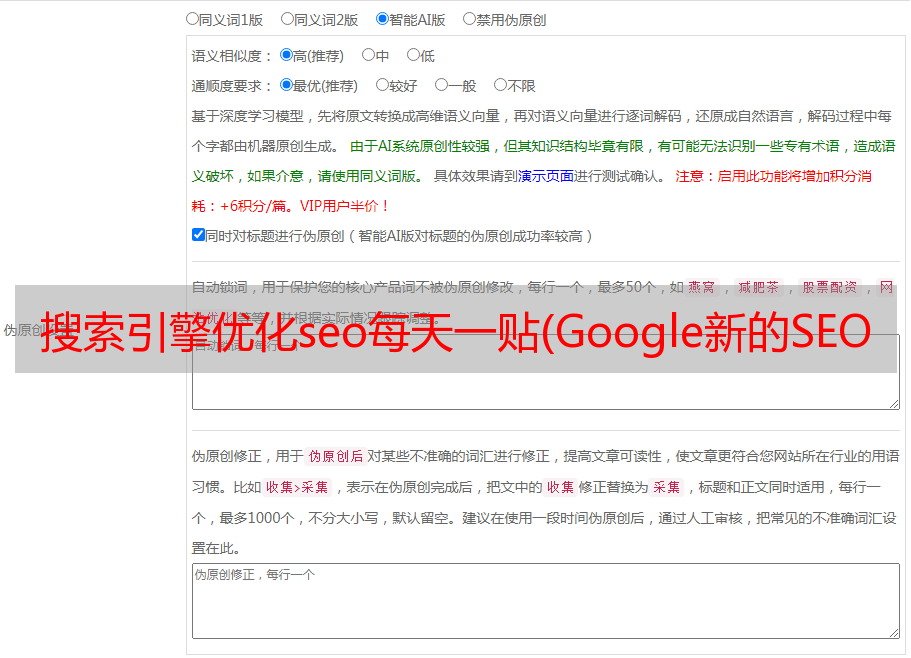Click the 减肥茶 example keyword
The width and height of the screenshot is (911, 658).
click(758, 287)
